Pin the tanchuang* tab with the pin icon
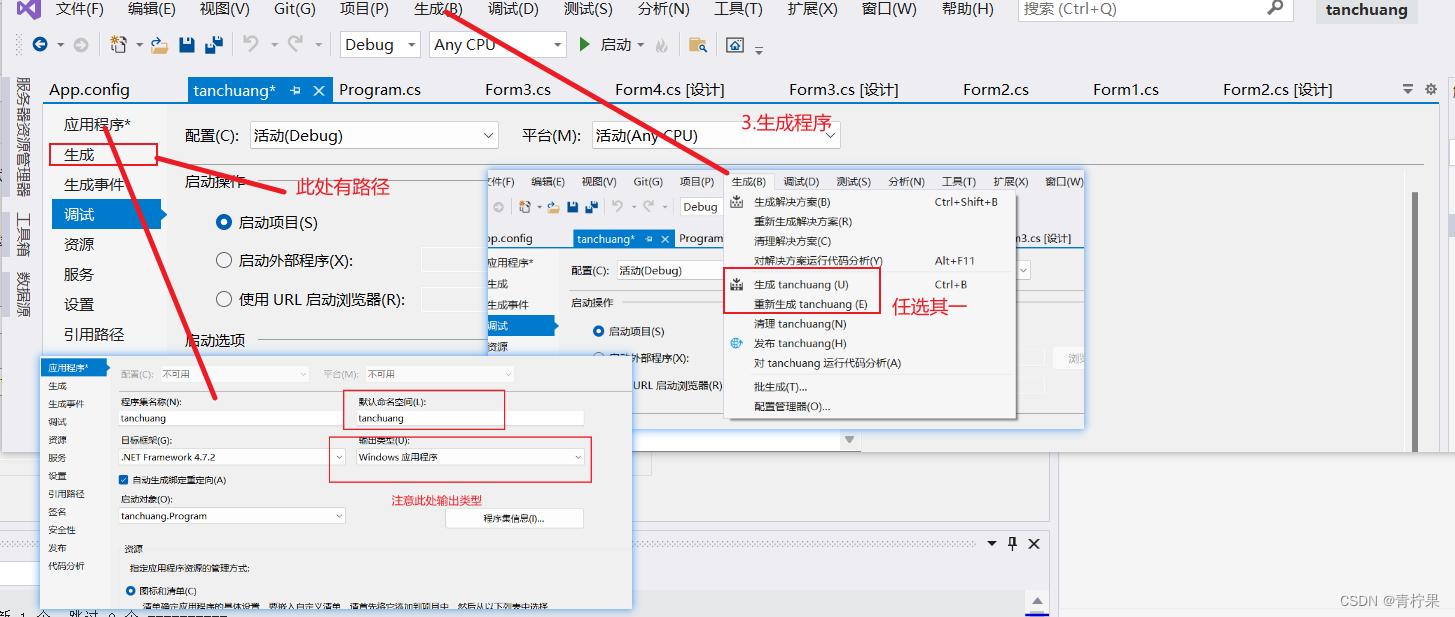Viewport: 1455px width, 617px height. 296,90
